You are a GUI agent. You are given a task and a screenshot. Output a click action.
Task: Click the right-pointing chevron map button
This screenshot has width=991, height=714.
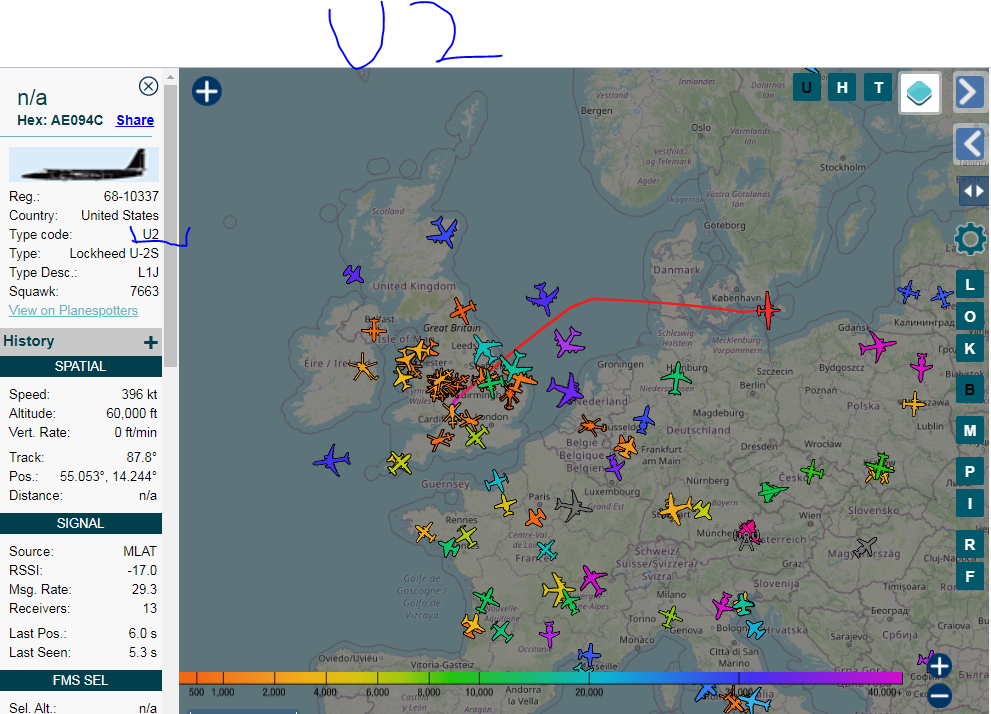pos(970,92)
